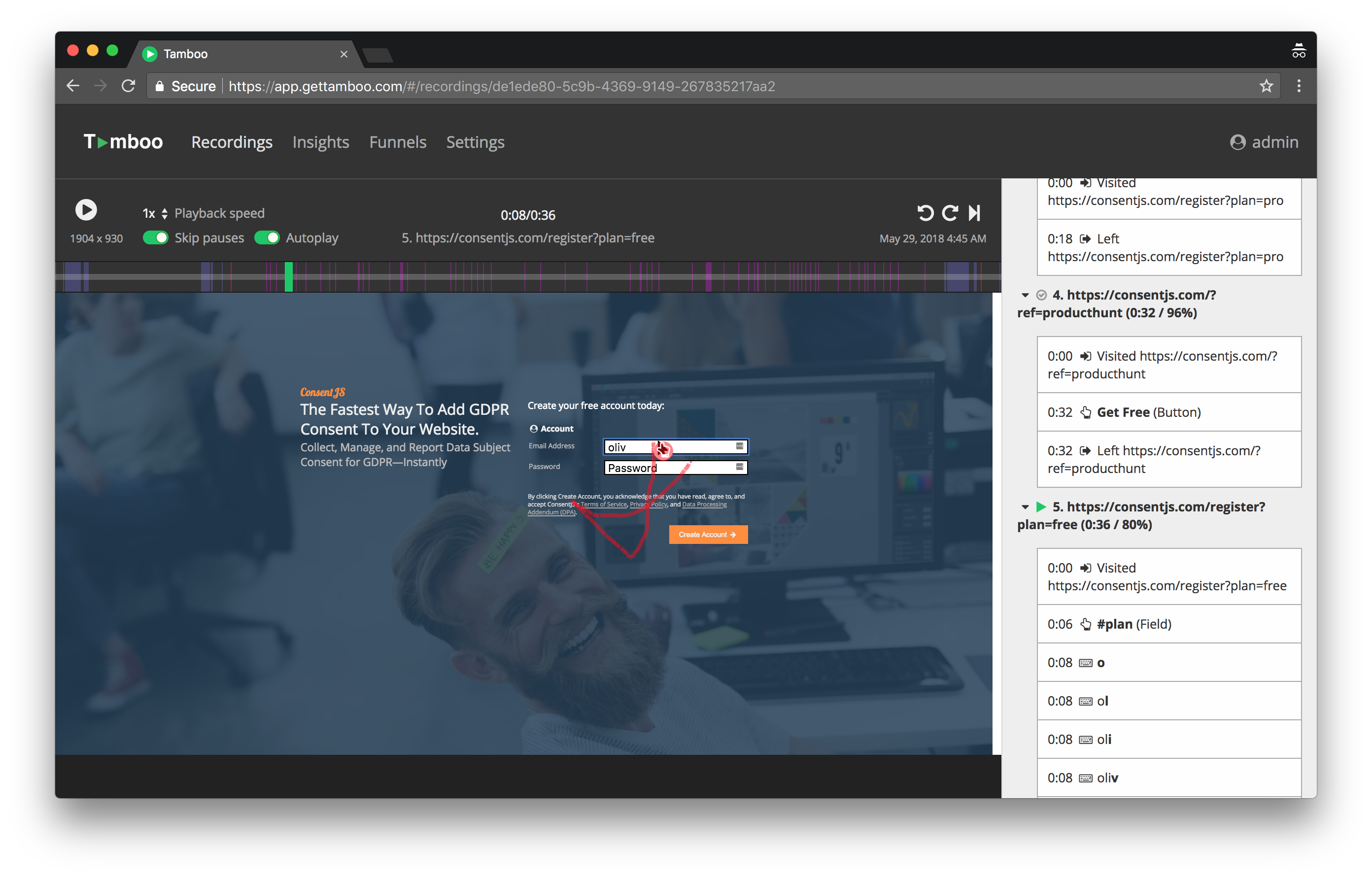Click the forward (clockwise arrow) icon
The height and width of the screenshot is (877, 1372).
click(950, 213)
